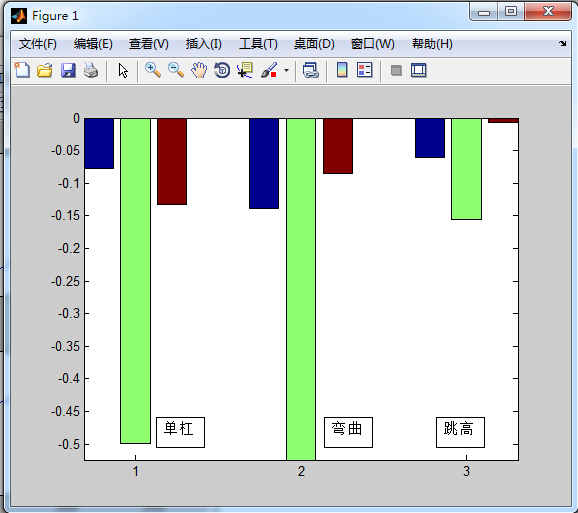The height and width of the screenshot is (513, 578).
Task: Open the 工具(T) menu
Action: 258,44
